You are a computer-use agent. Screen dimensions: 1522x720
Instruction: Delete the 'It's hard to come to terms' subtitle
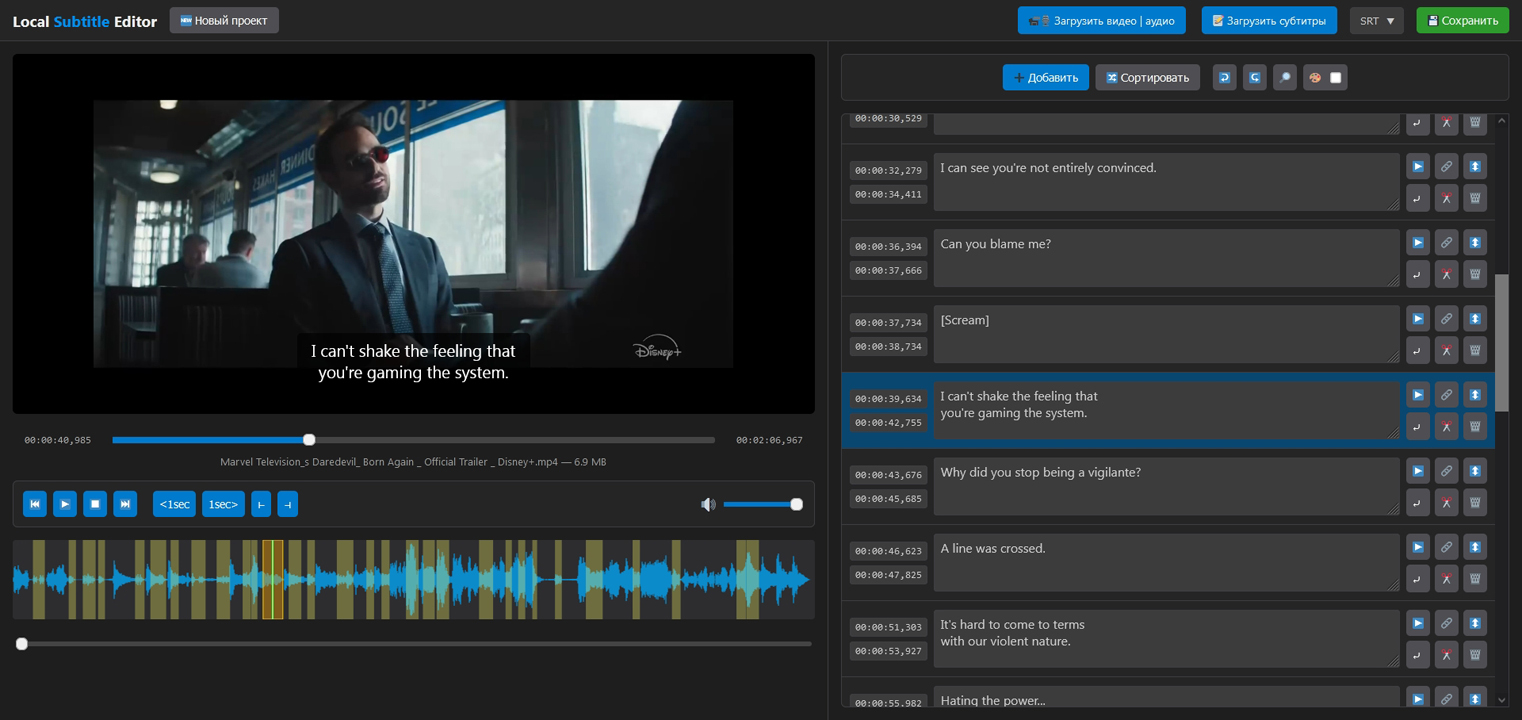pos(1475,654)
